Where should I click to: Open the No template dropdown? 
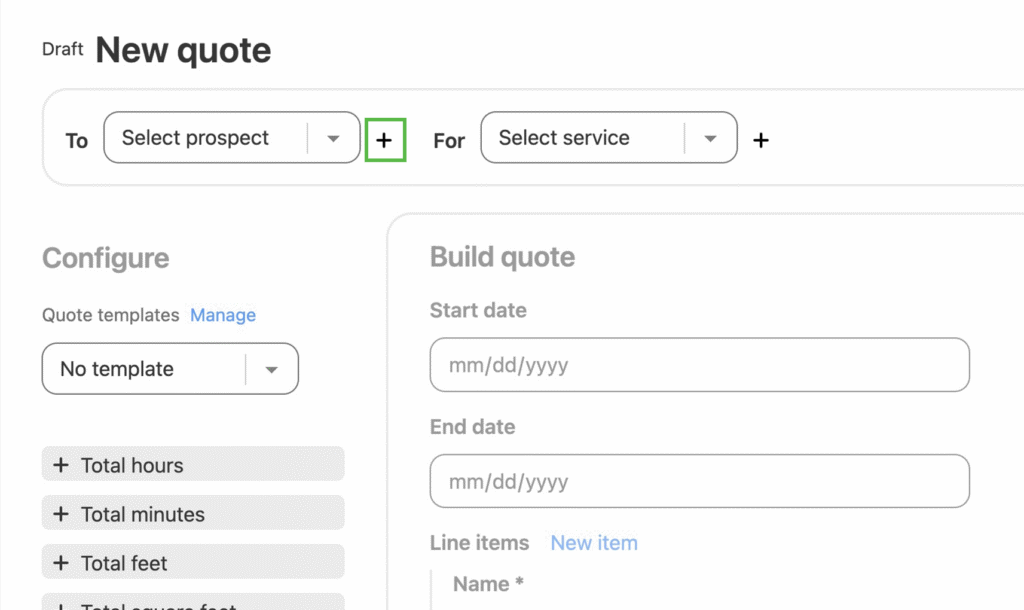pos(145,369)
